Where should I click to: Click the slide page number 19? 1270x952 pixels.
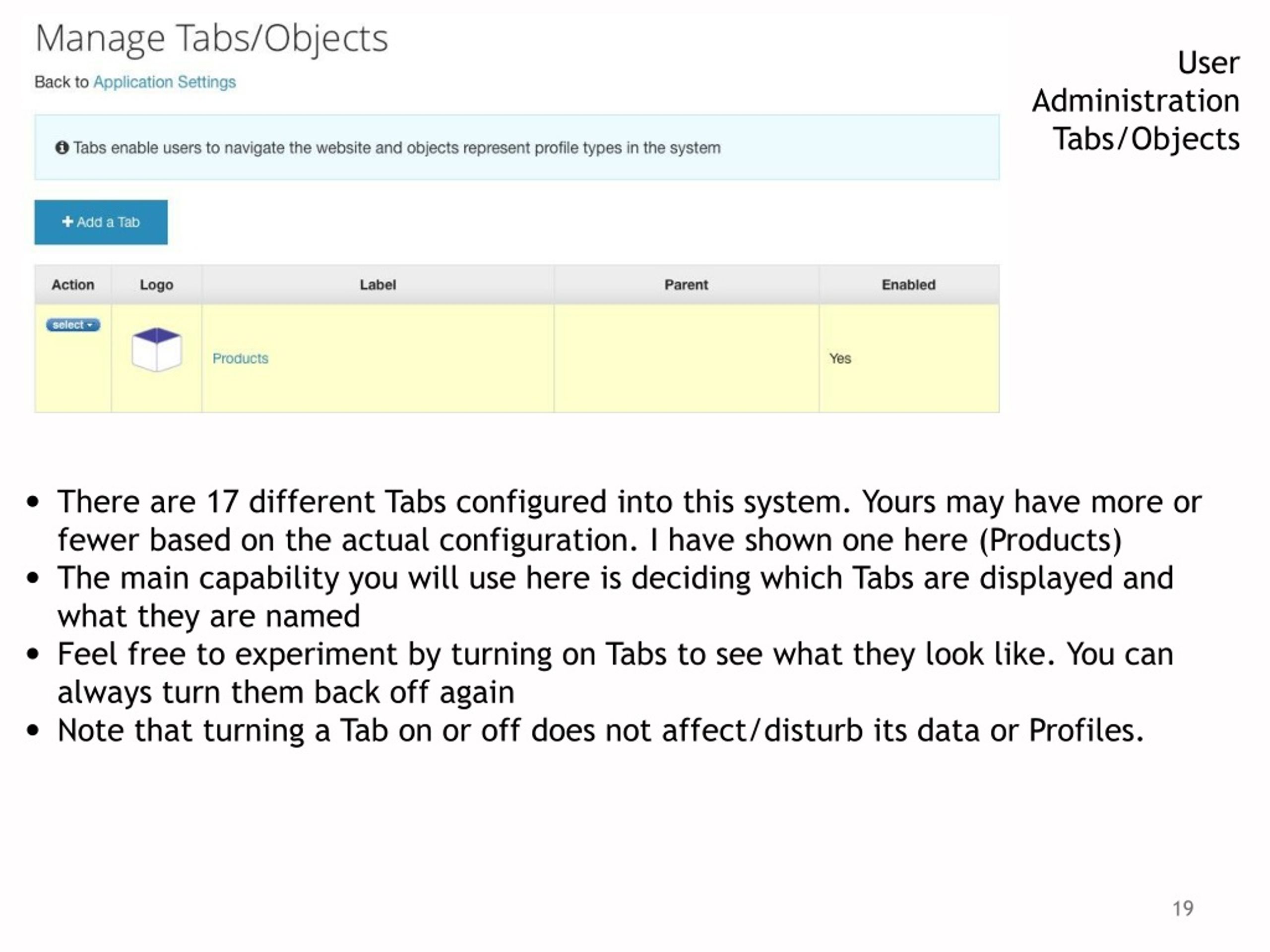pyautogui.click(x=1183, y=908)
